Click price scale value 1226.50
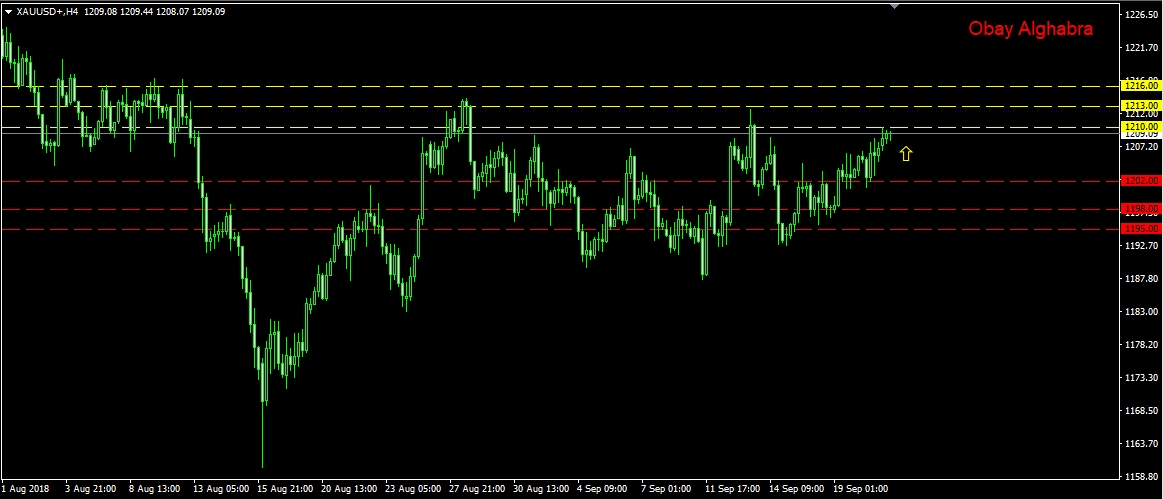The image size is (1163, 499). pos(1142,15)
